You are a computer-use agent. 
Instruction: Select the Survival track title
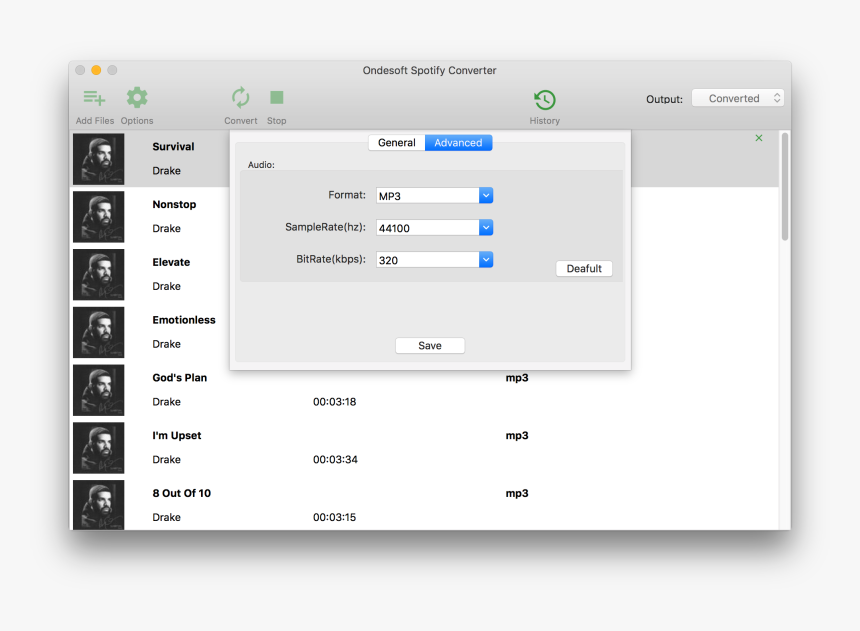(173, 147)
